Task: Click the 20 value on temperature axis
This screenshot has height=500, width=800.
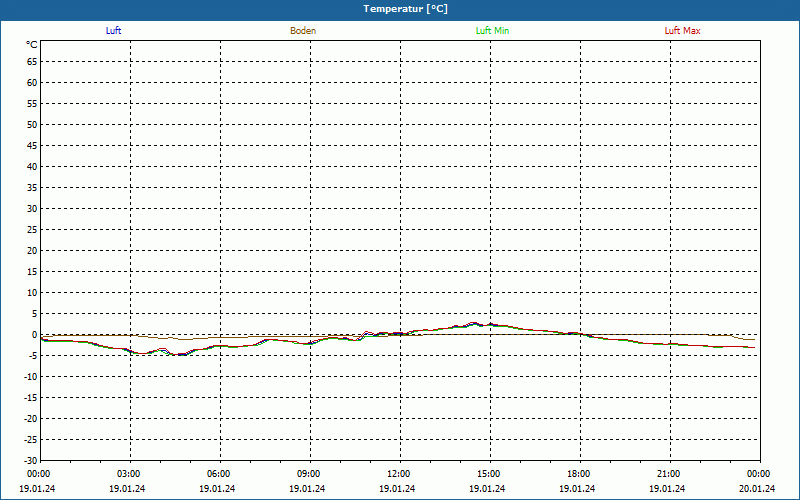Action: (32, 251)
